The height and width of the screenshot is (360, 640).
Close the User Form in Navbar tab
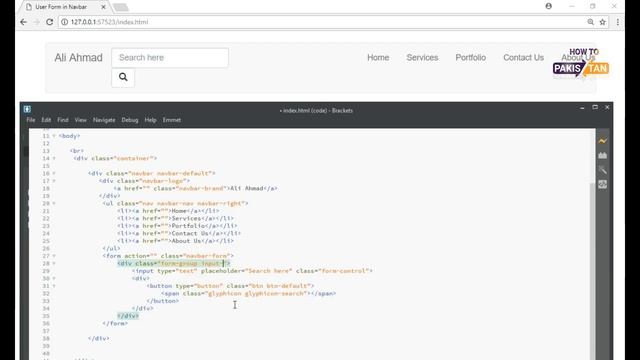(x=103, y=7)
